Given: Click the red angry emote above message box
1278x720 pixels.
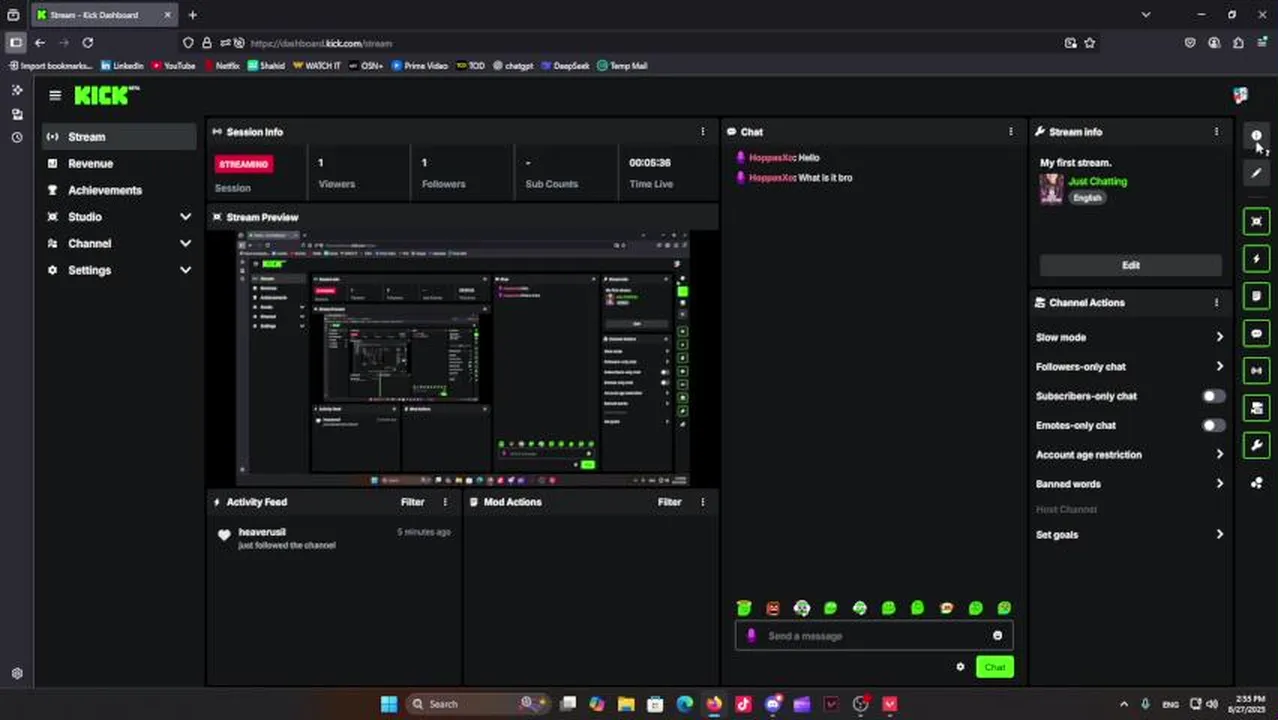Looking at the screenshot, I should [773, 608].
